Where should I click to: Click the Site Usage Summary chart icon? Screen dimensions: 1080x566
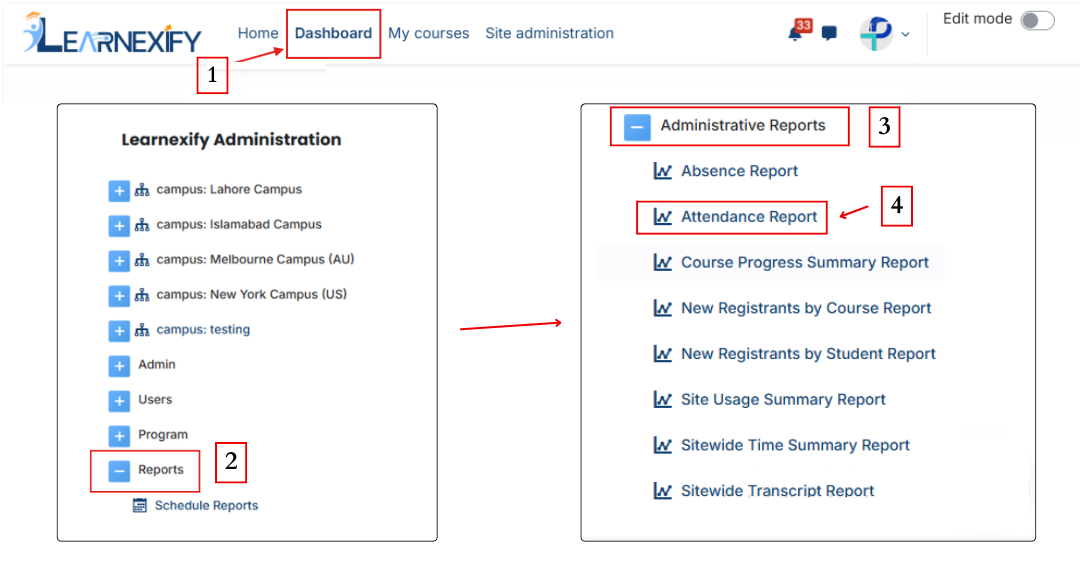[663, 399]
